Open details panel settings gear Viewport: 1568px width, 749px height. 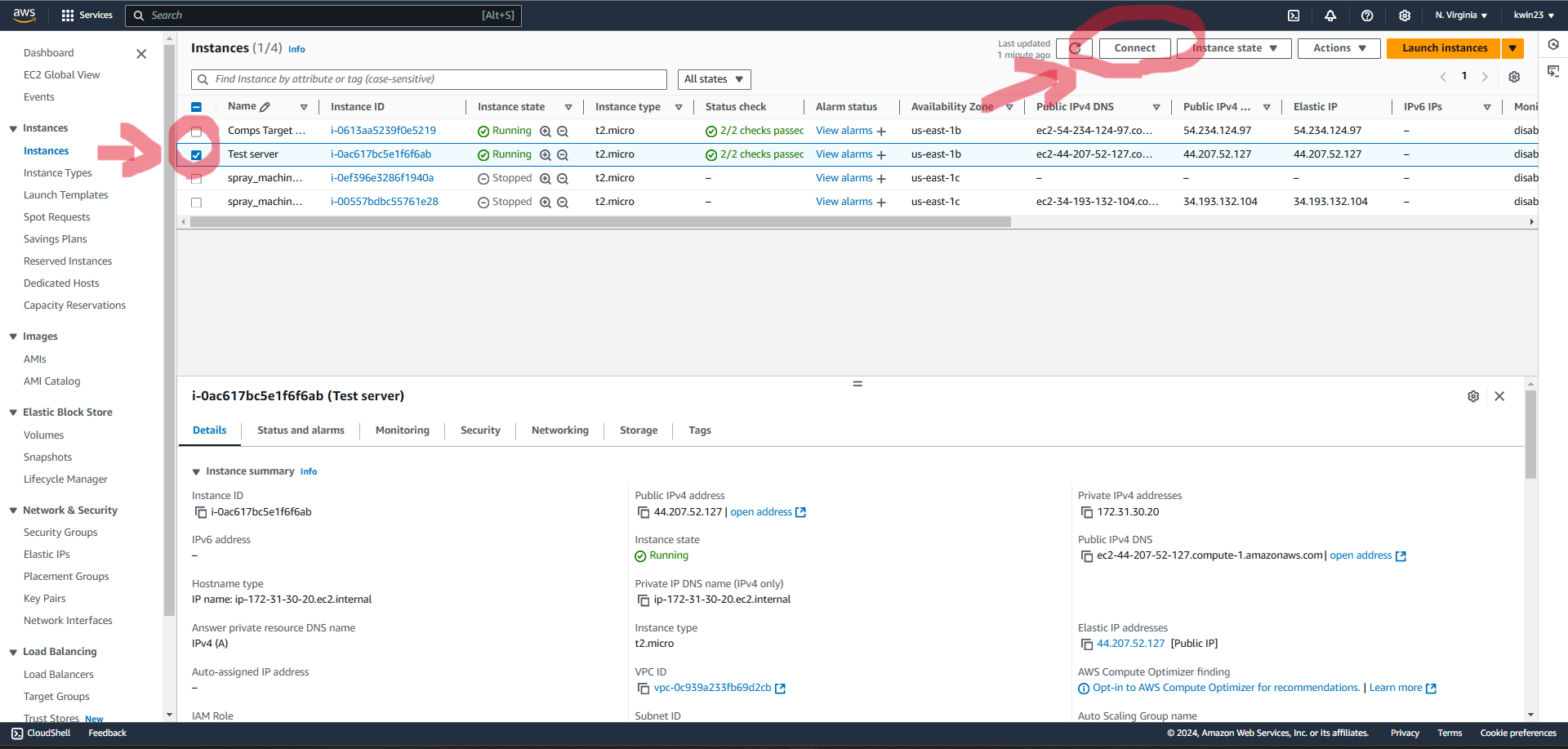[x=1473, y=396]
